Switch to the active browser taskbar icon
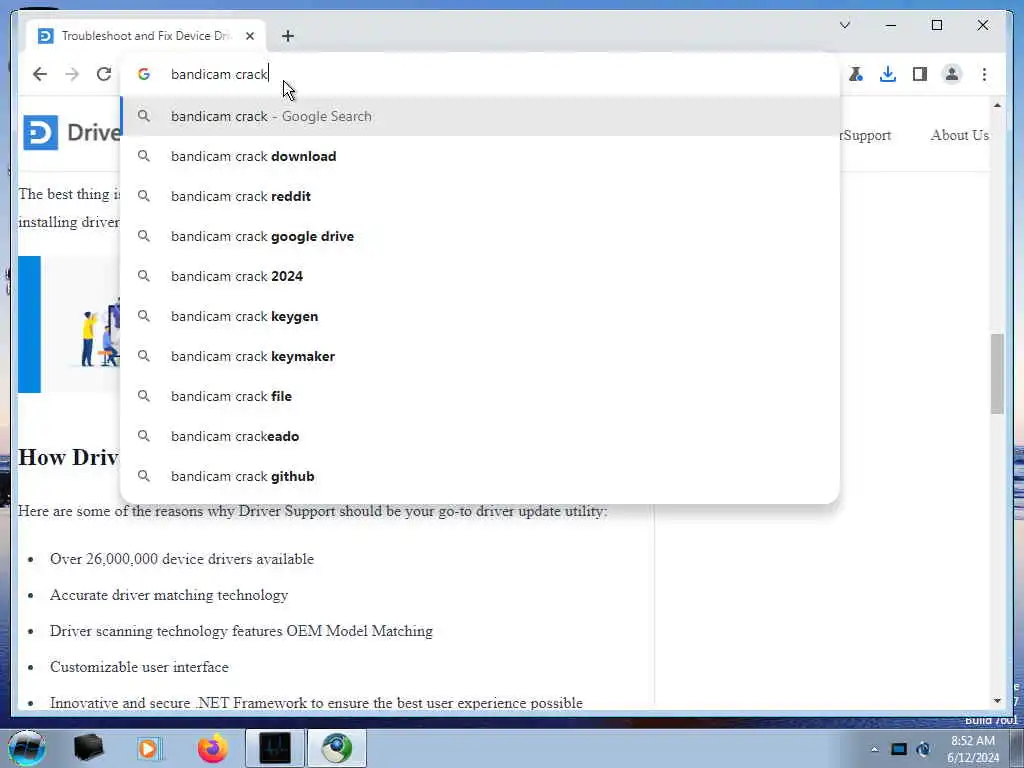The width and height of the screenshot is (1024, 768). click(336, 748)
